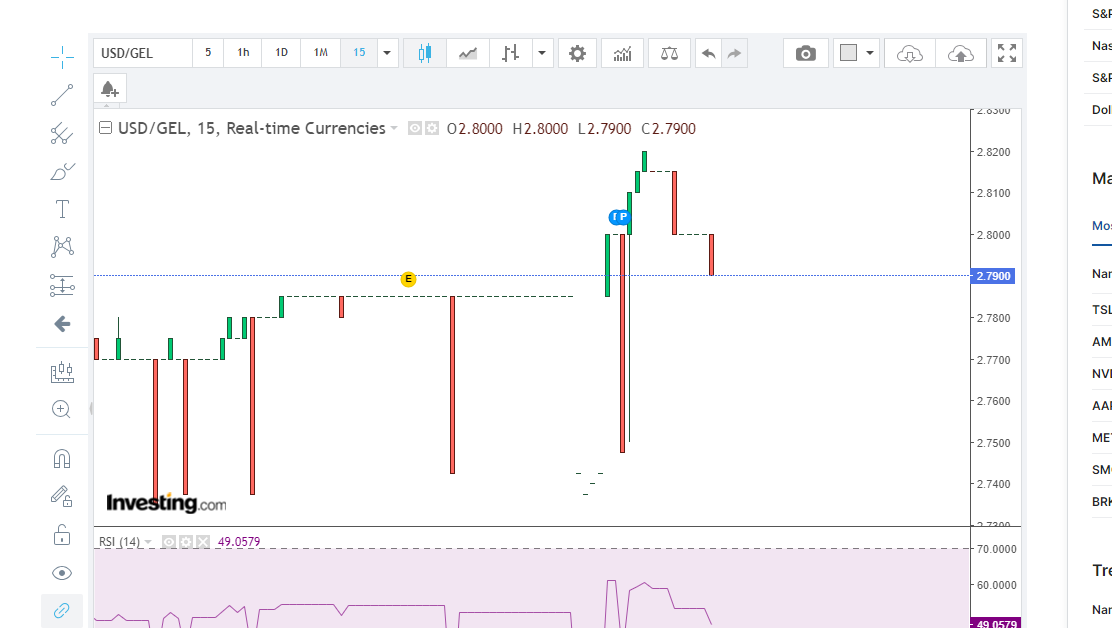1112x628 pixels.
Task: Open chart settings gear in toolbar
Action: click(x=577, y=53)
